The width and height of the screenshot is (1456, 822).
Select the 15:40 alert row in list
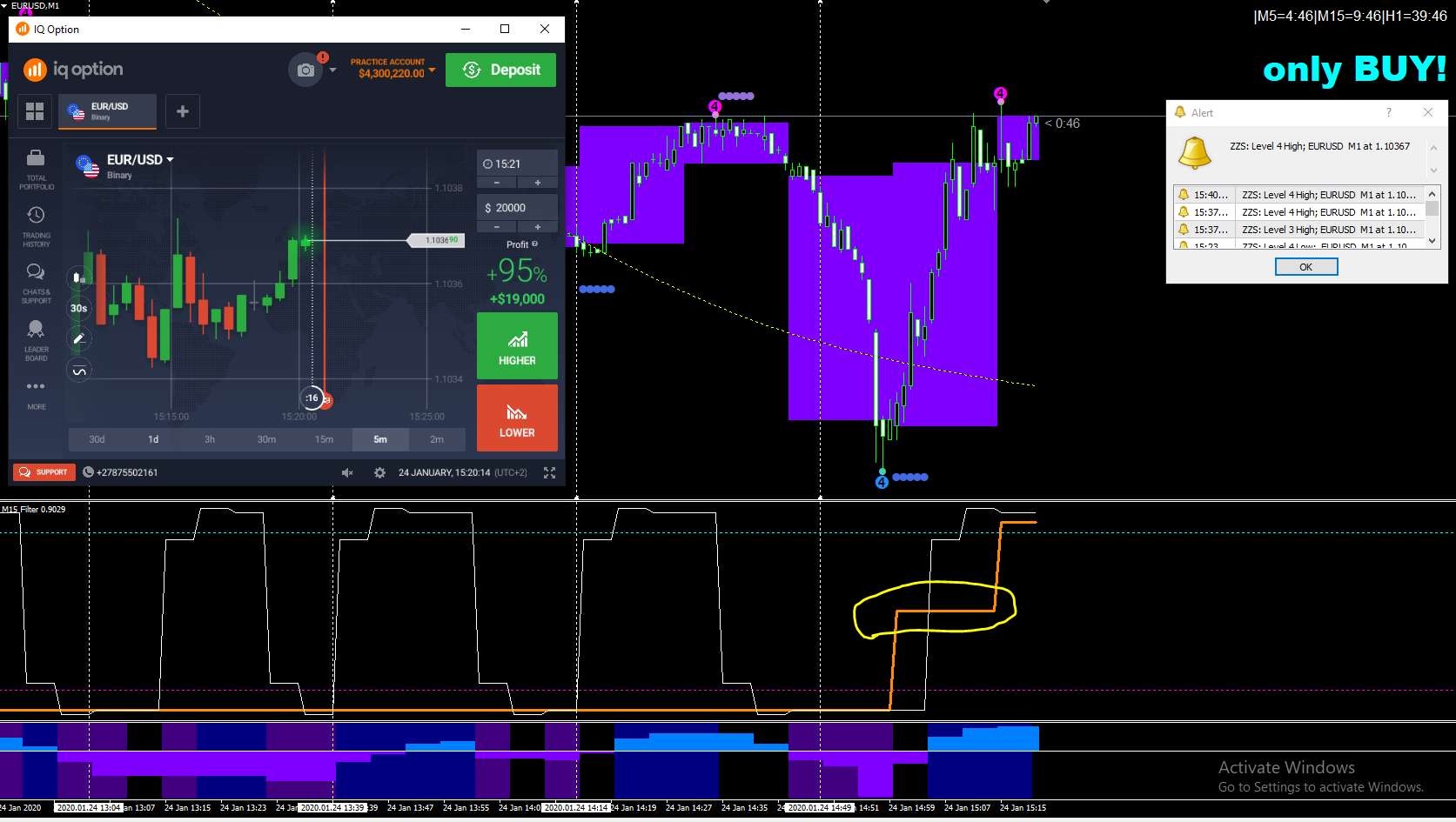click(x=1299, y=195)
